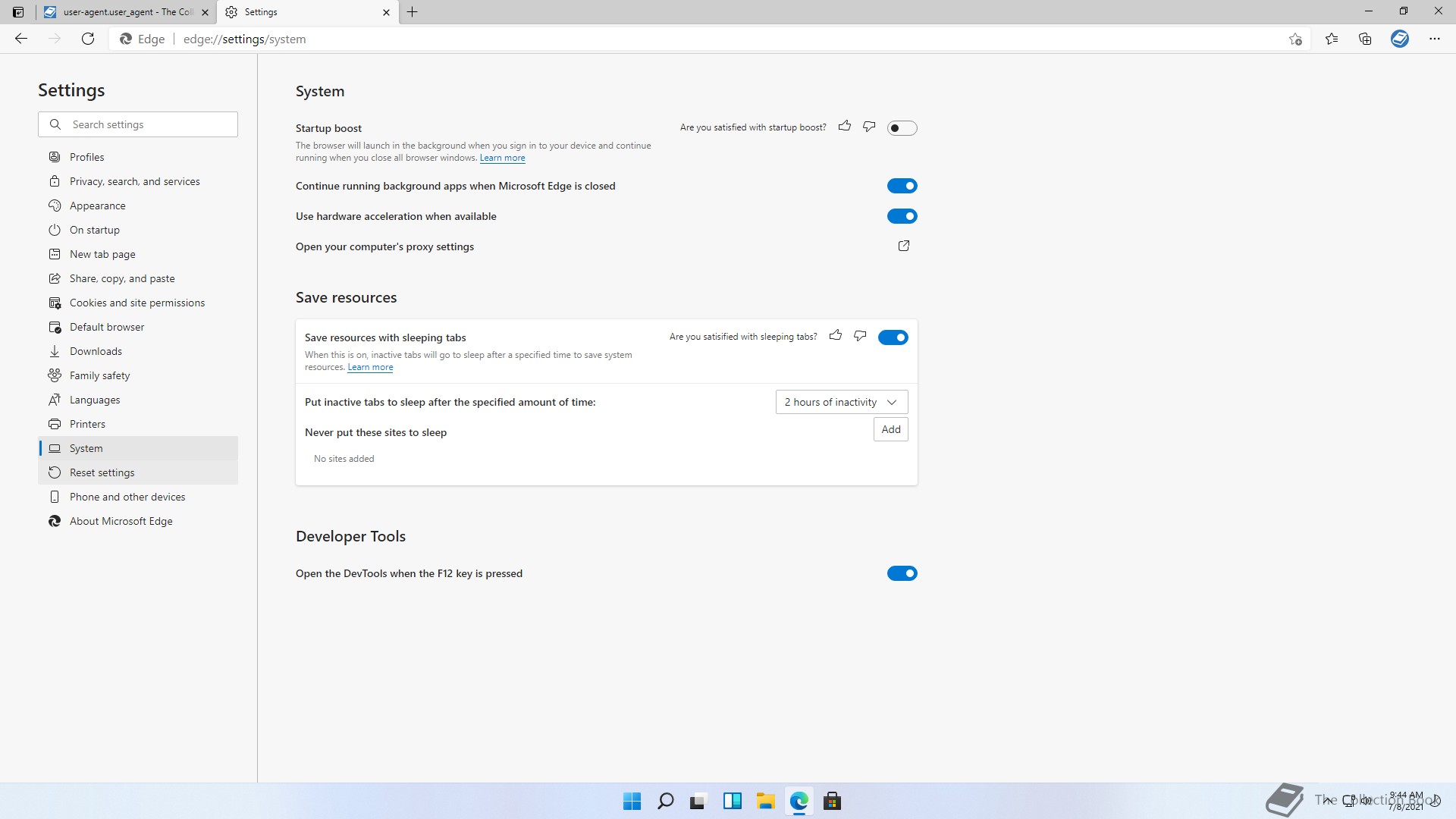Open File Explorer from taskbar
This screenshot has height=819, width=1456.
coord(765,801)
